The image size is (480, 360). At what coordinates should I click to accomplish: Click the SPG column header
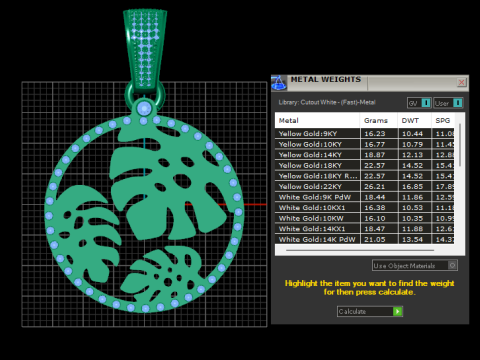443,120
